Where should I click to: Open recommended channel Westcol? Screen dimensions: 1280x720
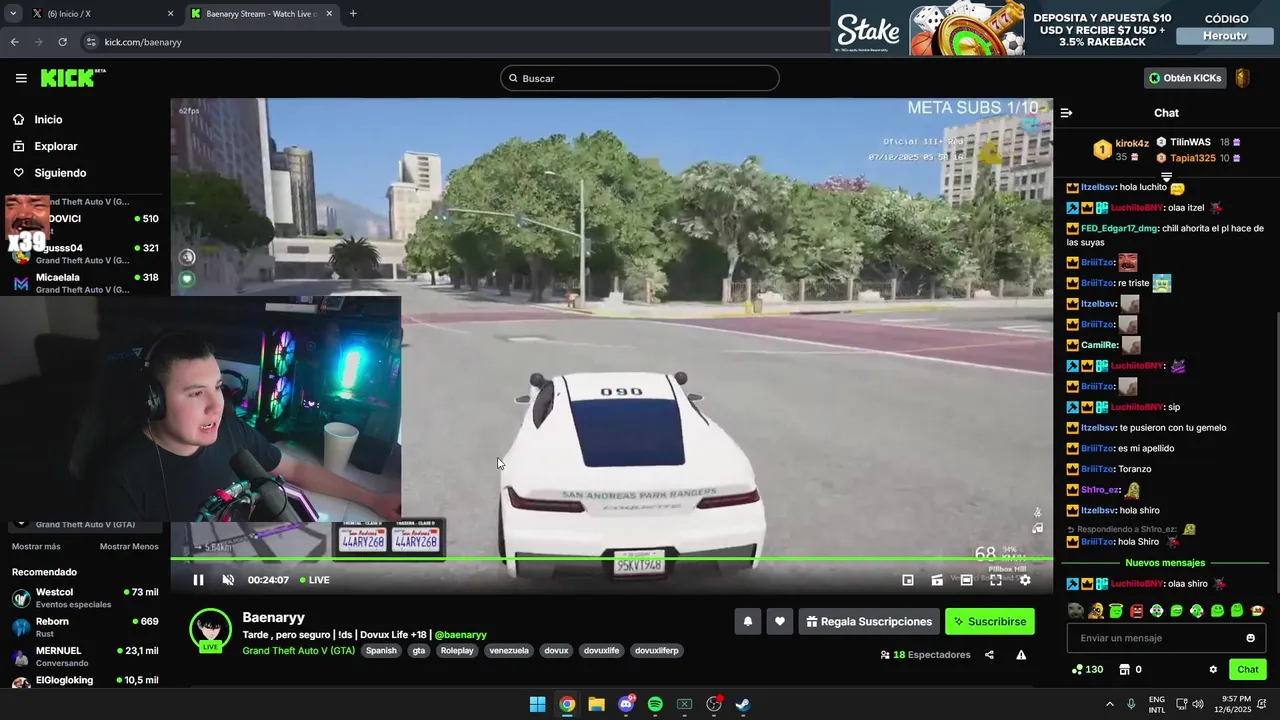pyautogui.click(x=84, y=598)
